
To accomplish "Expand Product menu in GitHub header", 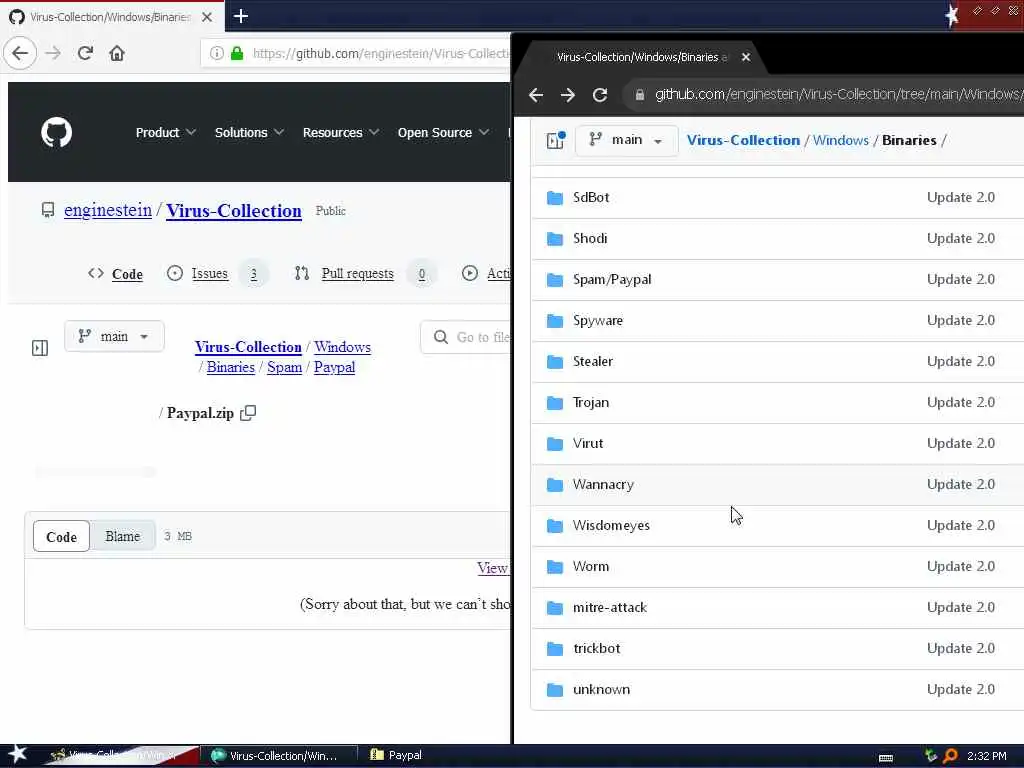I will pyautogui.click(x=165, y=133).
